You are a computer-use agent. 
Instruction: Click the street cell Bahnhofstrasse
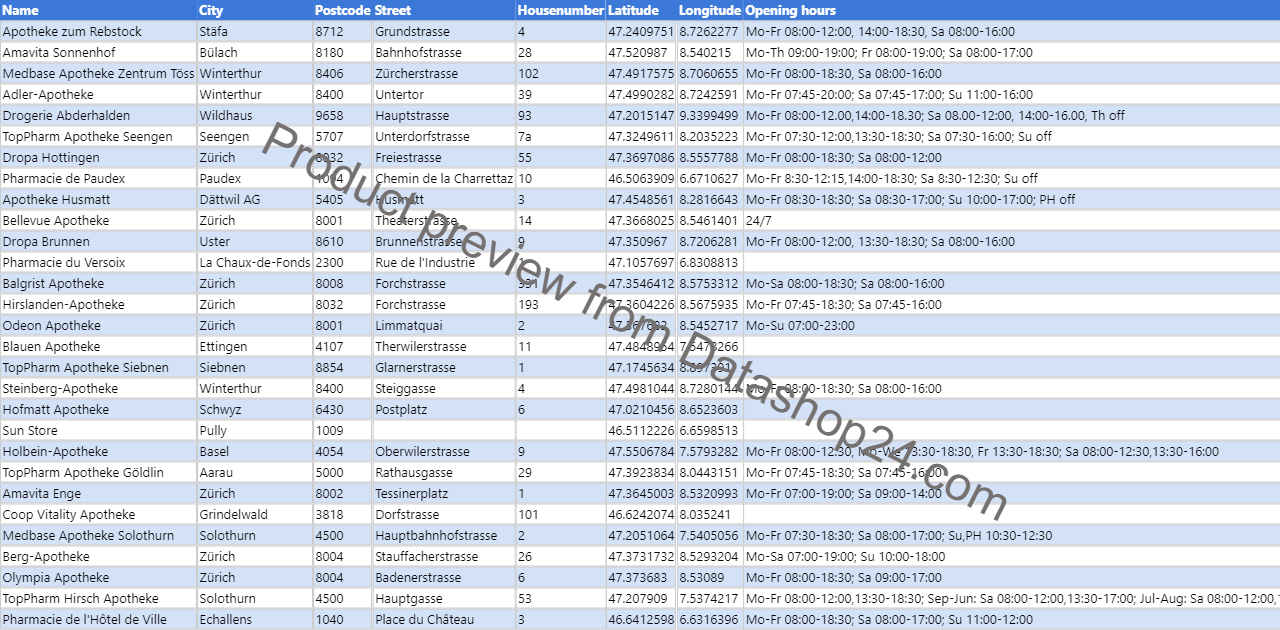[444, 53]
